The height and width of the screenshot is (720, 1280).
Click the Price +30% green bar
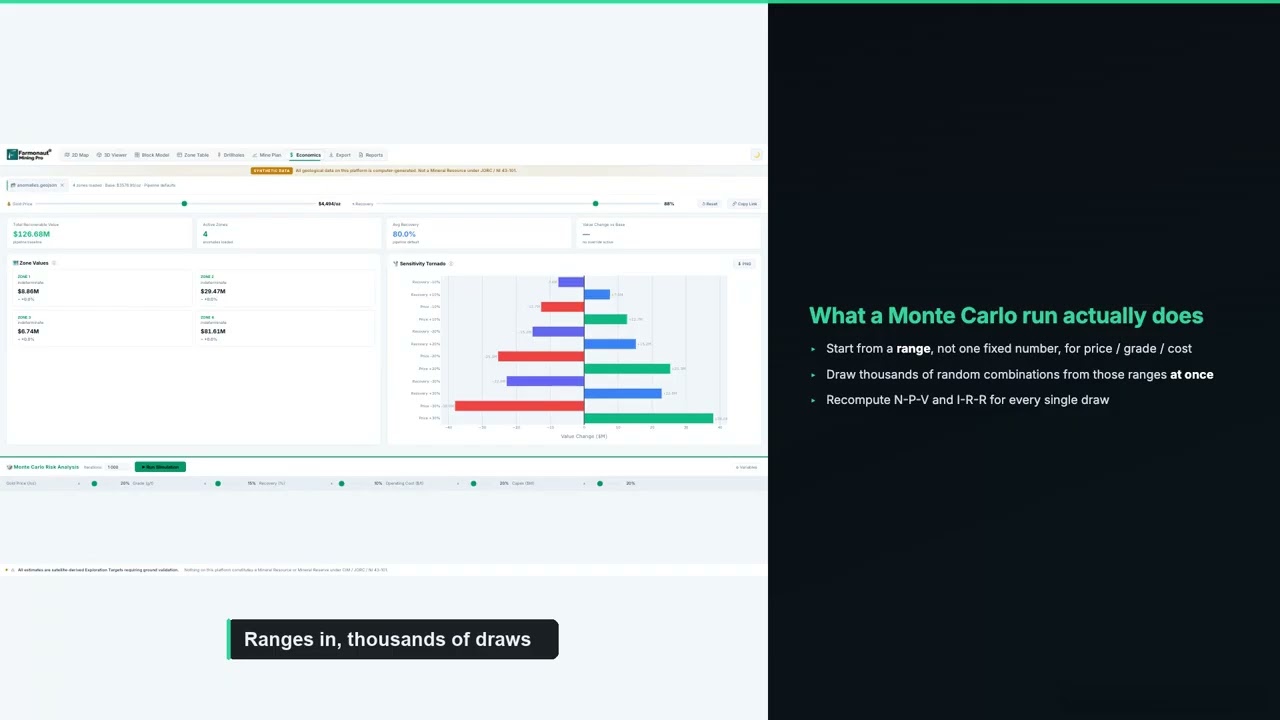pos(648,418)
